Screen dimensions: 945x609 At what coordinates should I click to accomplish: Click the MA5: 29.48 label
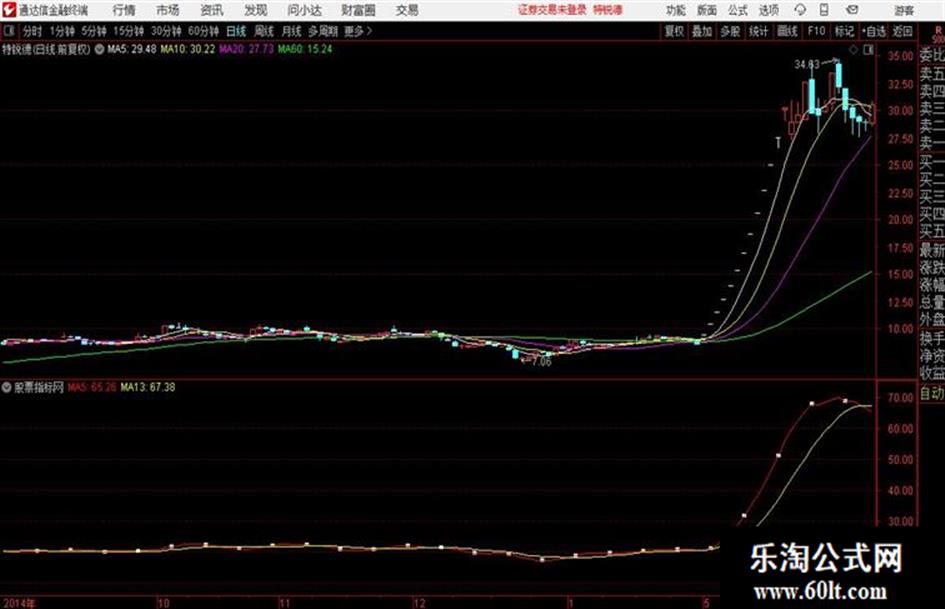click(132, 49)
